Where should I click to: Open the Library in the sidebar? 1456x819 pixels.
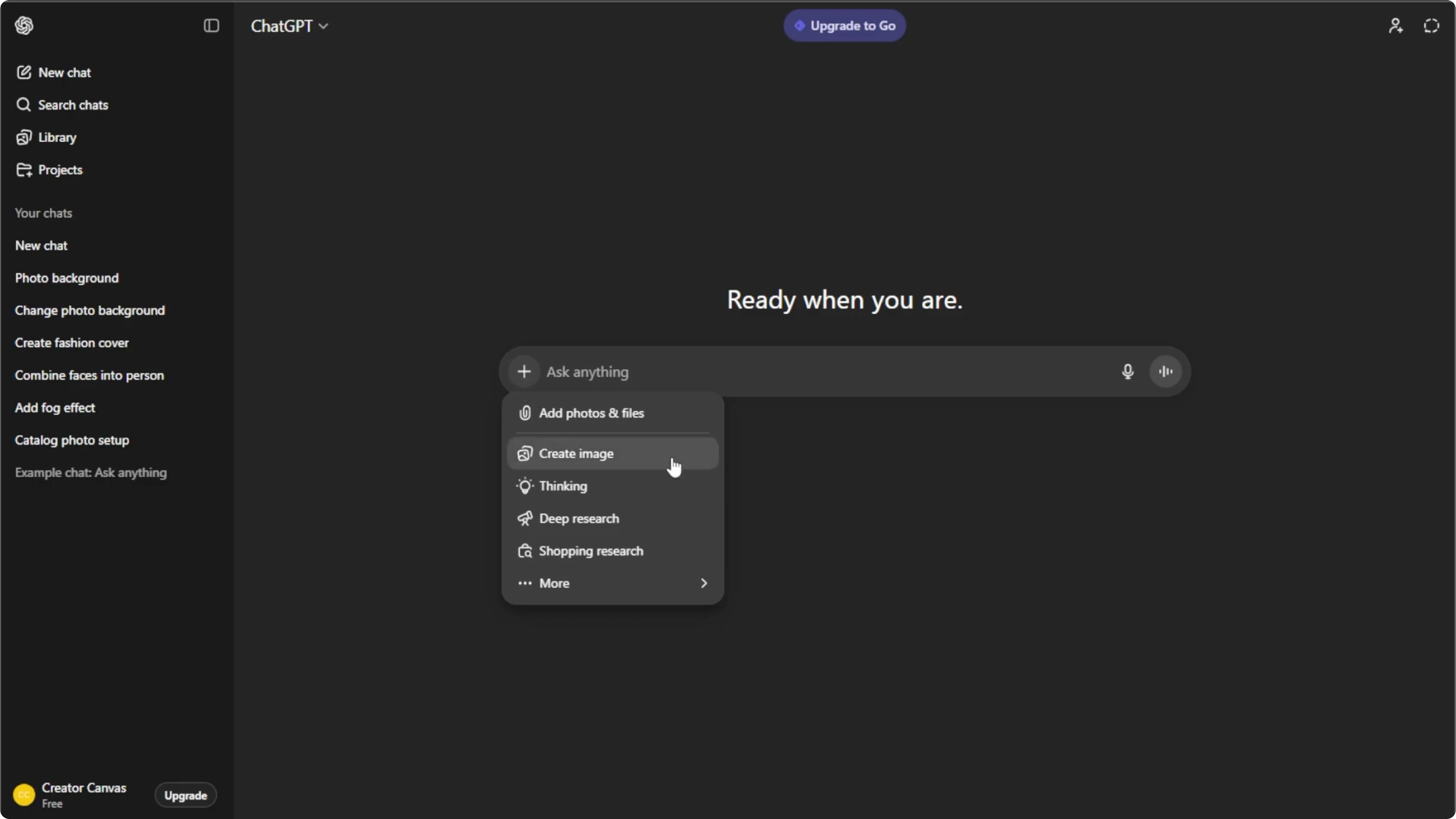point(46,137)
